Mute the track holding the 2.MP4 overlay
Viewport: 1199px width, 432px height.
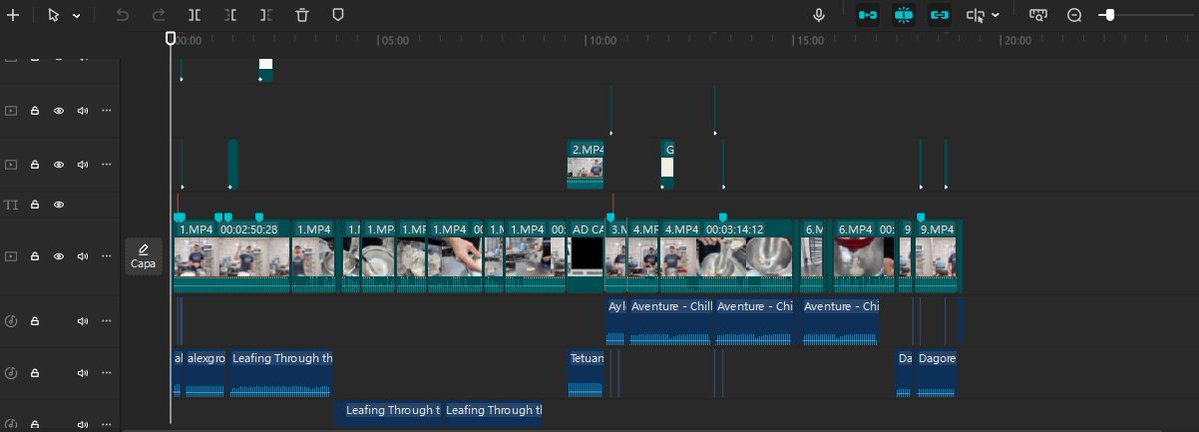pyautogui.click(x=83, y=164)
